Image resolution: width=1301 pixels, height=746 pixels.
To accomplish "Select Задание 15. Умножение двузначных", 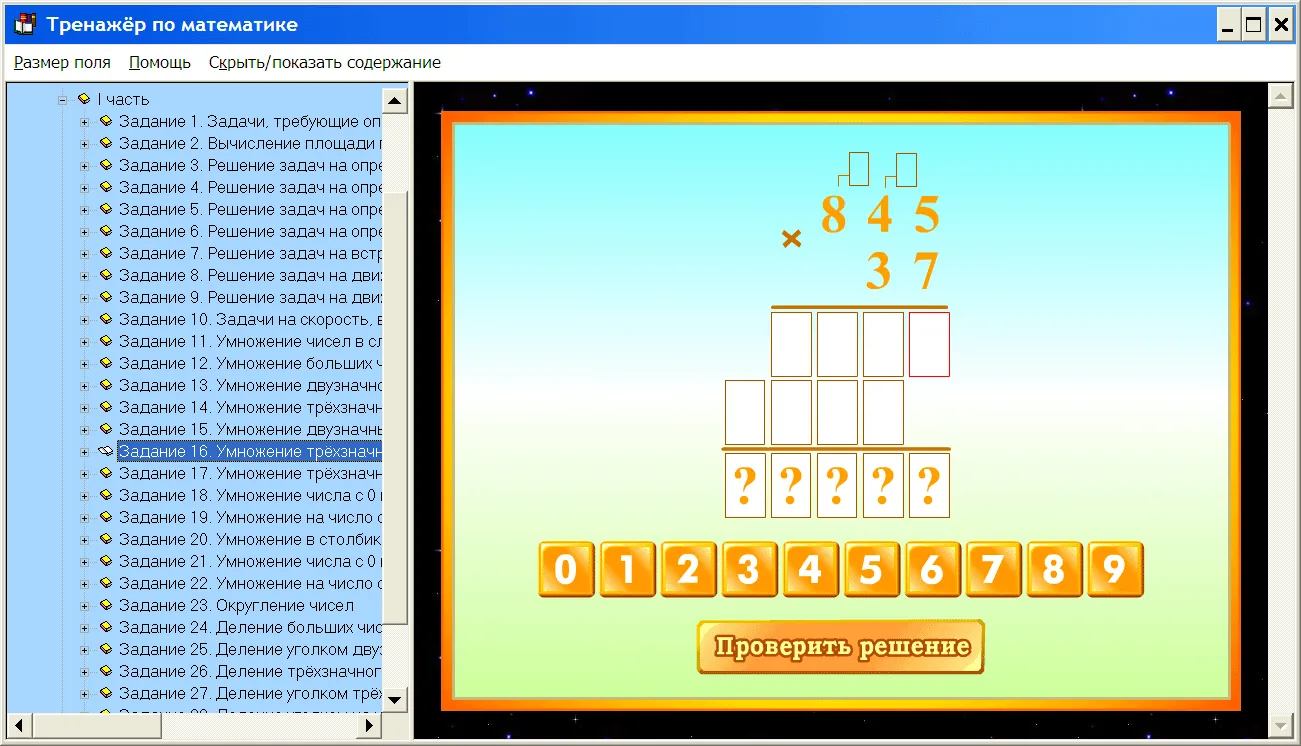I will pos(250,430).
